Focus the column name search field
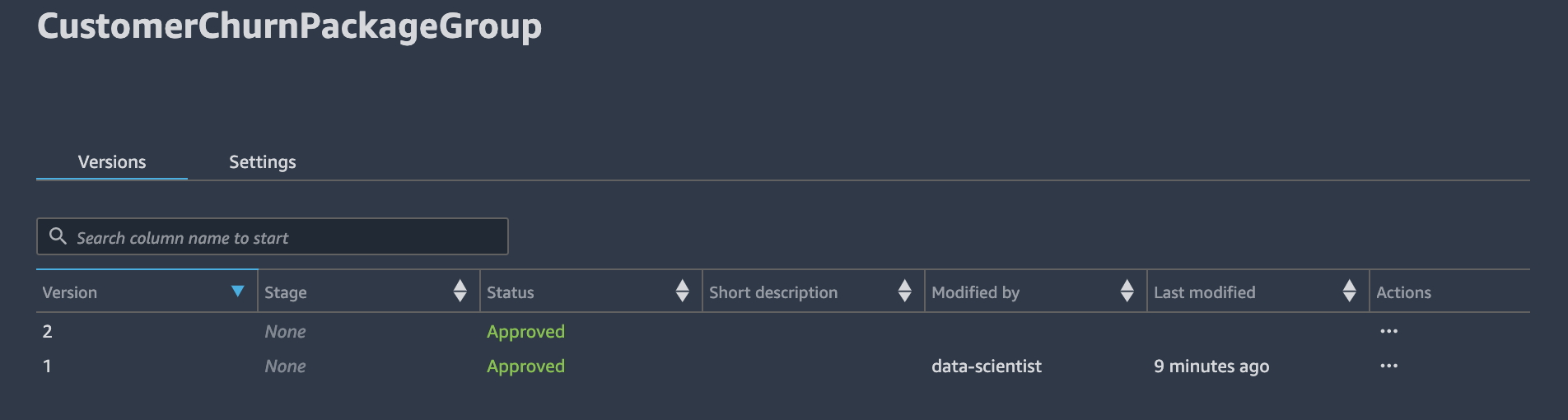Viewport: 1568px width, 420px height. [273, 236]
